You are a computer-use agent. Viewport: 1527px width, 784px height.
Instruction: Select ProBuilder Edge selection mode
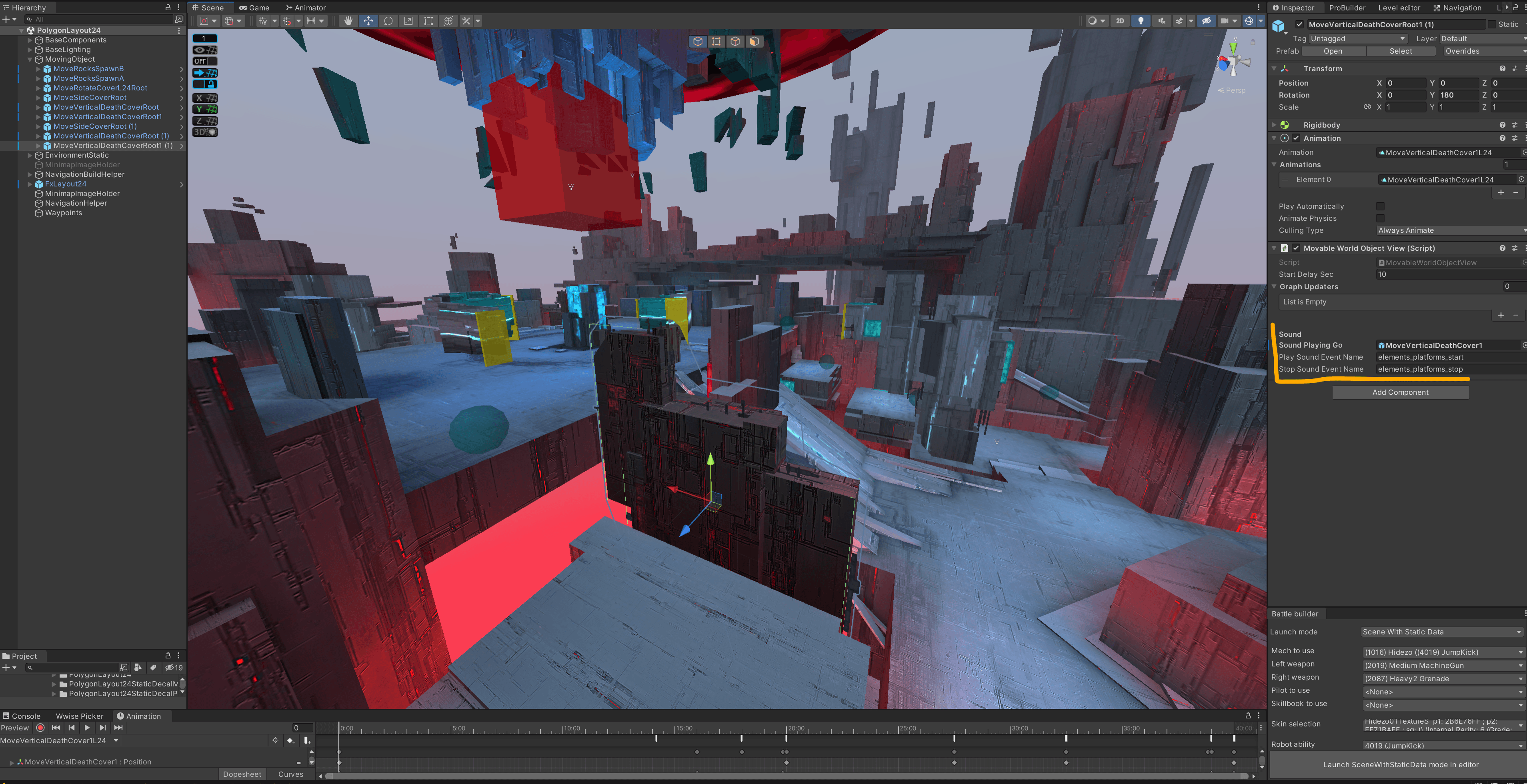[x=735, y=42]
